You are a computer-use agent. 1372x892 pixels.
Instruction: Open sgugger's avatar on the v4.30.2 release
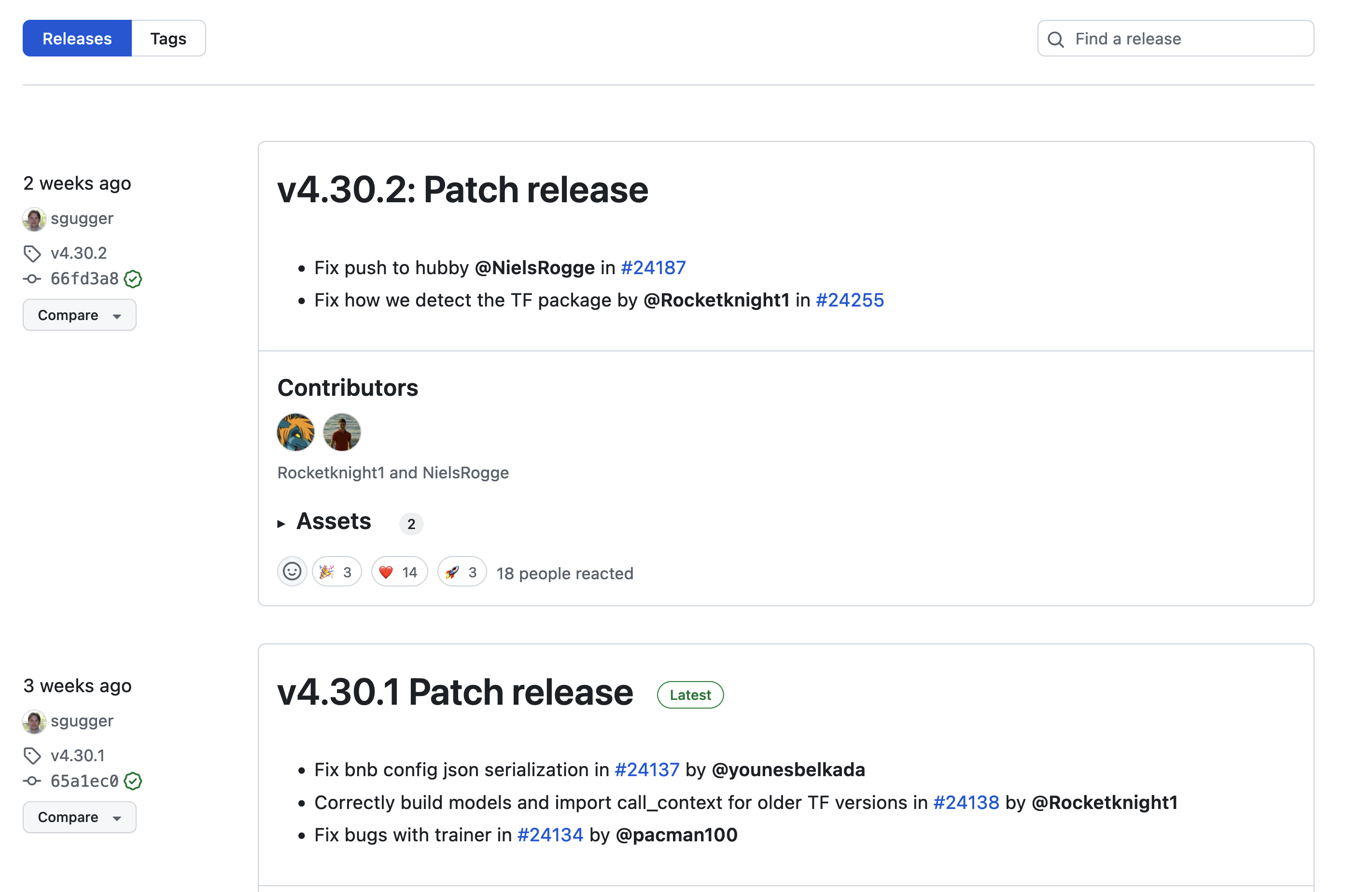pyautogui.click(x=34, y=218)
